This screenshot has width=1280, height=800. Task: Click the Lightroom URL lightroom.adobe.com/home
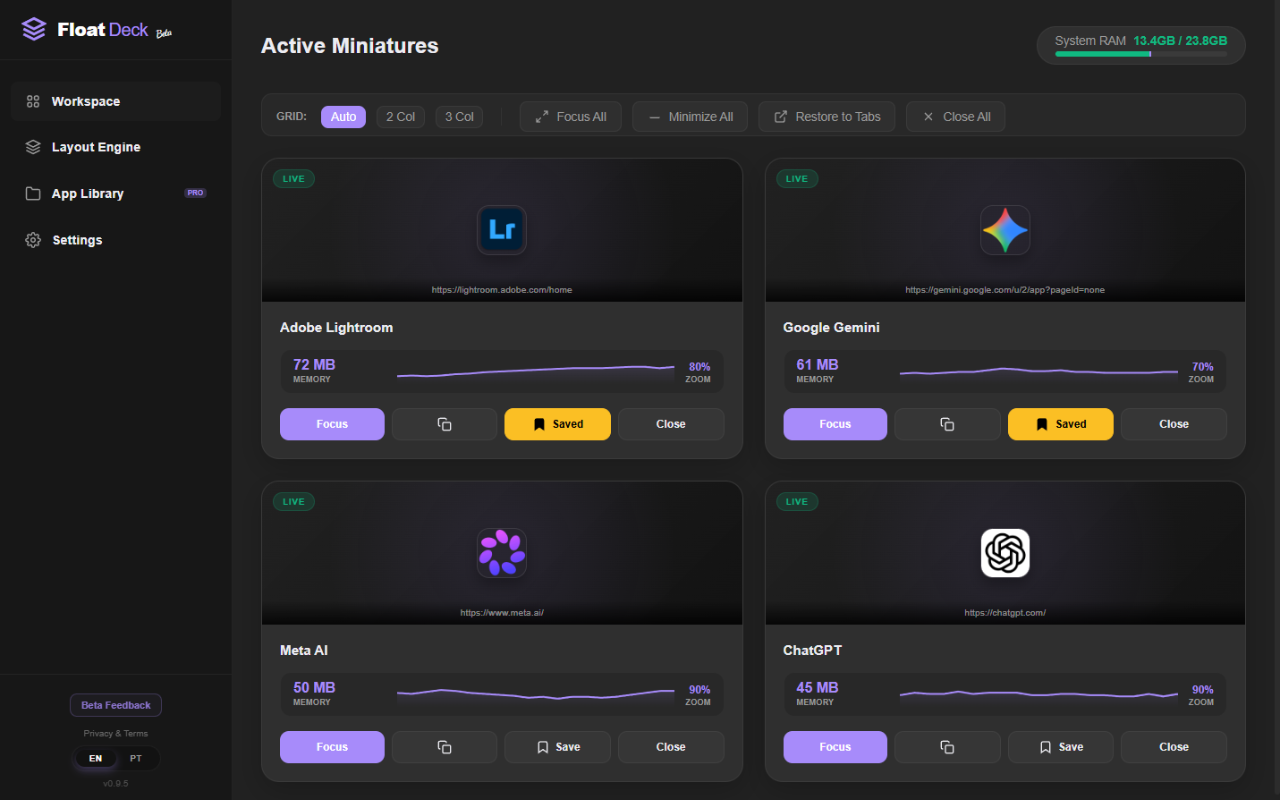point(502,290)
